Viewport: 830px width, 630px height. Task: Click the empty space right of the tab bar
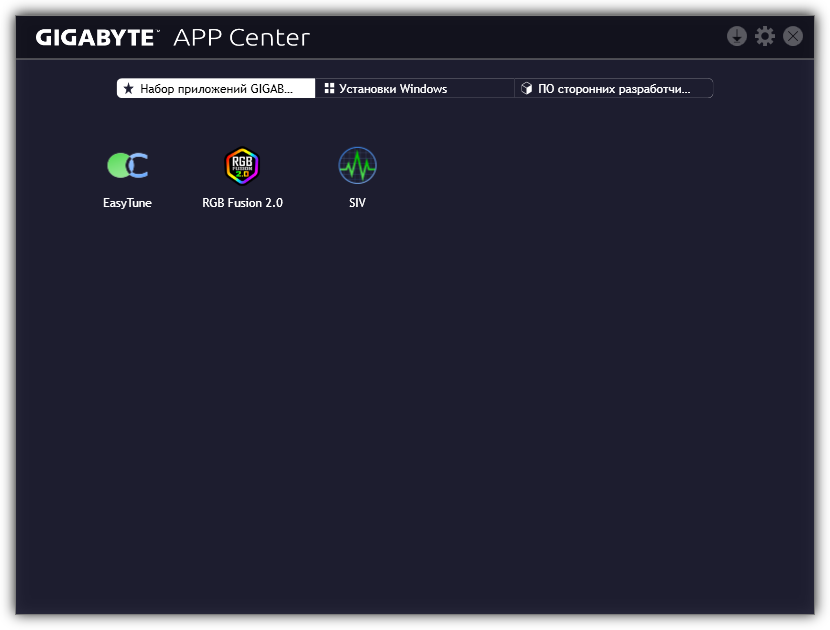[765, 89]
